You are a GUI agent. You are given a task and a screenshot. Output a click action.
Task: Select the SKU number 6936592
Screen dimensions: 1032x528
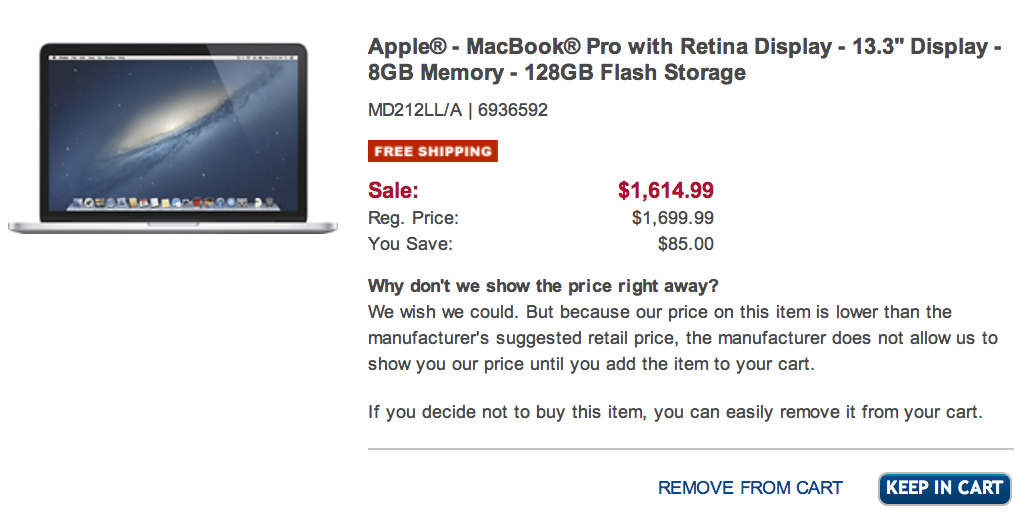click(513, 110)
